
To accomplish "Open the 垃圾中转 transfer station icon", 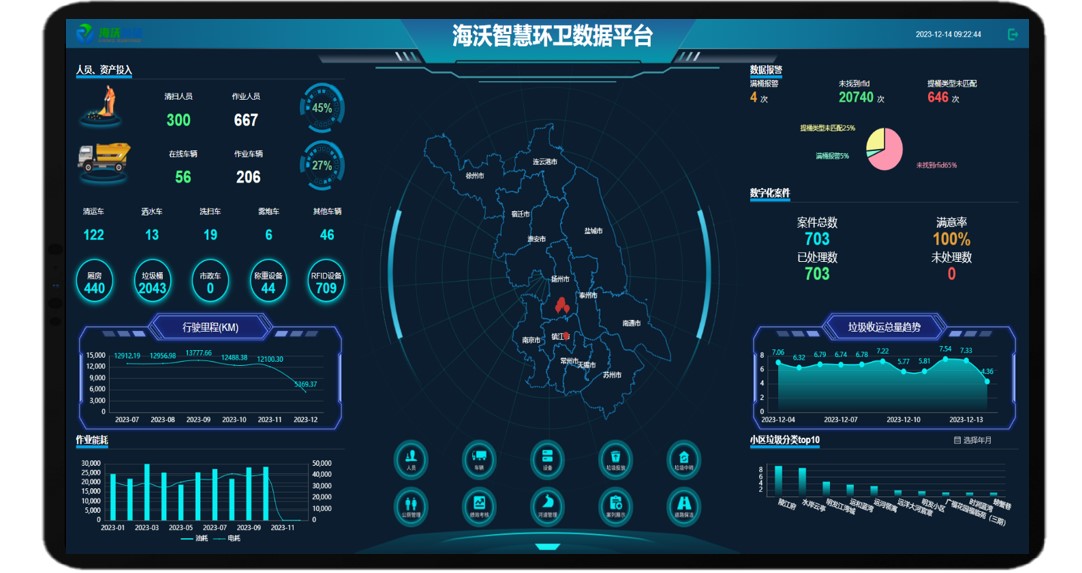I will 684,459.
